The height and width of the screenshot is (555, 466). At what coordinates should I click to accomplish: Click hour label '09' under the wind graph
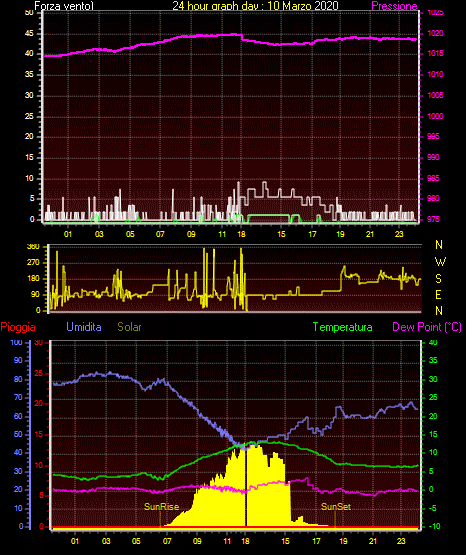coord(191,234)
